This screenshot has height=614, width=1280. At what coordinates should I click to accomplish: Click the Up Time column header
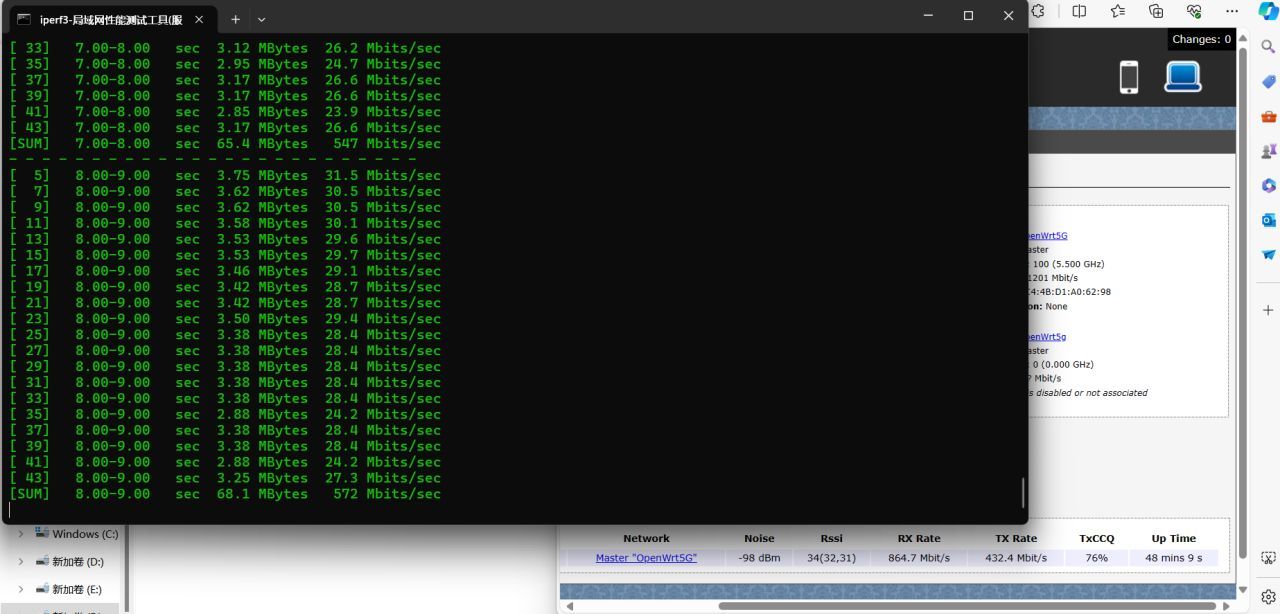click(x=1174, y=538)
